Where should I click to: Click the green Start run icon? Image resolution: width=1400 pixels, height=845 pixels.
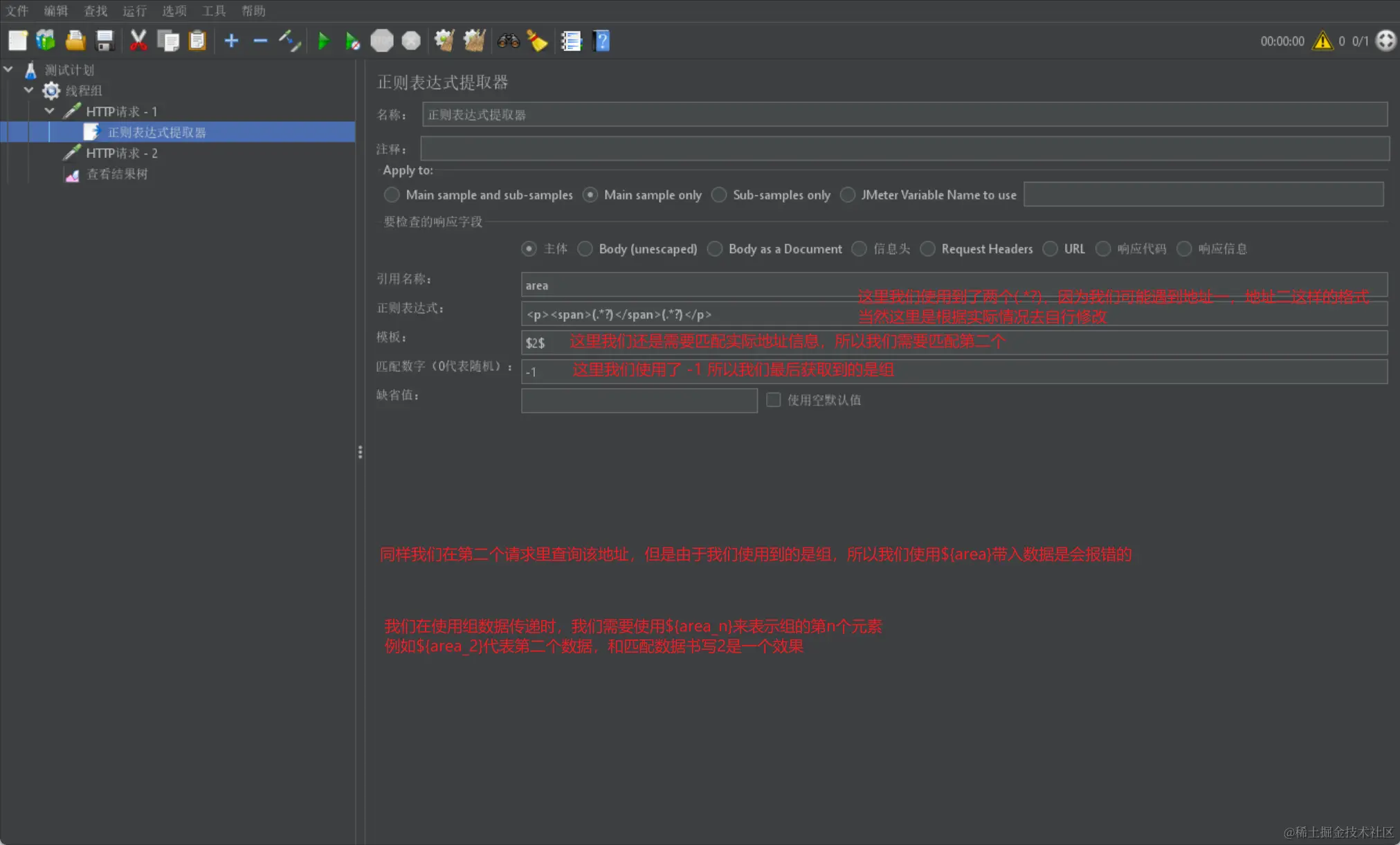click(322, 41)
